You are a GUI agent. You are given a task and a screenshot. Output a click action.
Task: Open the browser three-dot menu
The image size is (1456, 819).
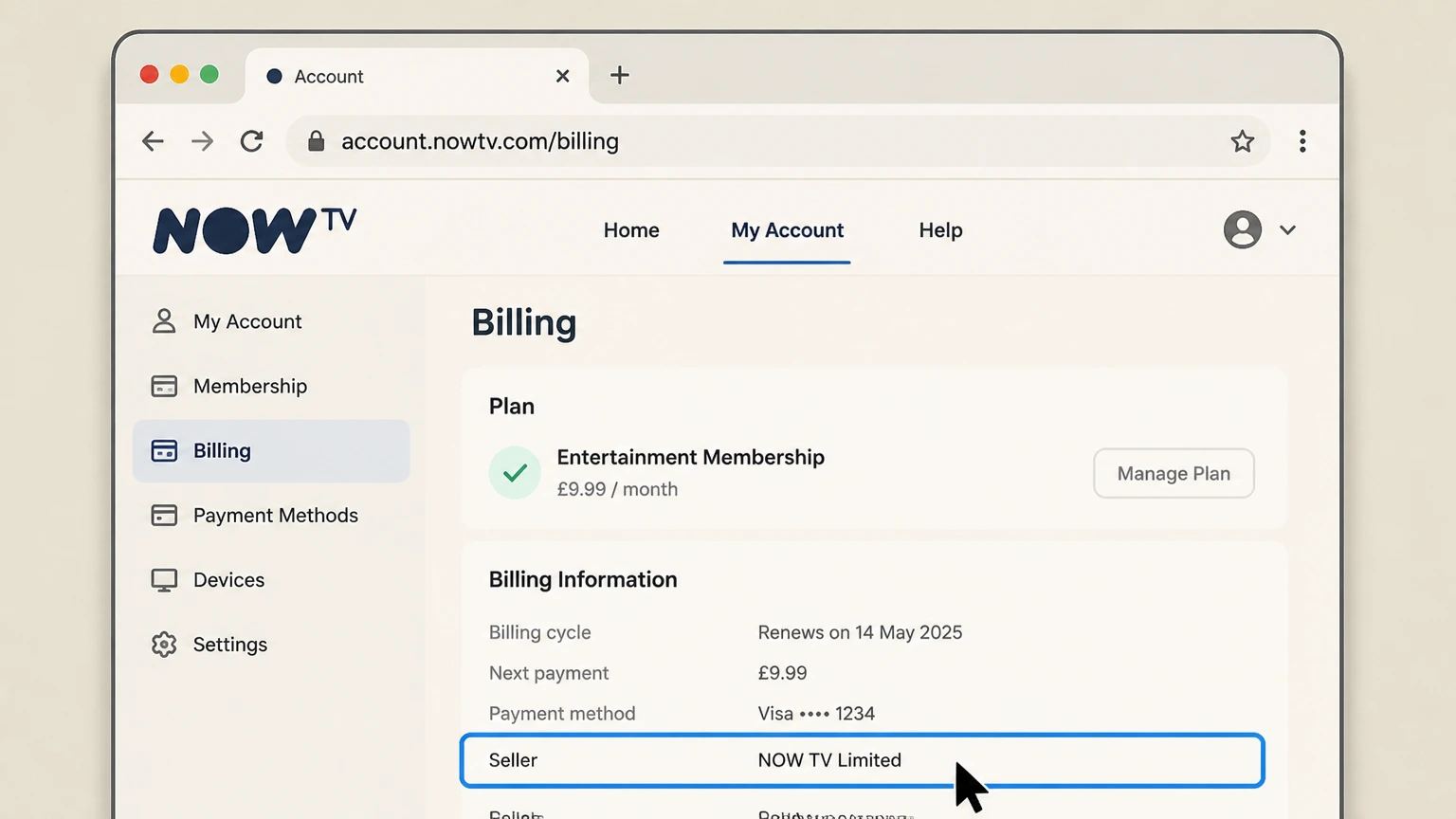pos(1302,141)
